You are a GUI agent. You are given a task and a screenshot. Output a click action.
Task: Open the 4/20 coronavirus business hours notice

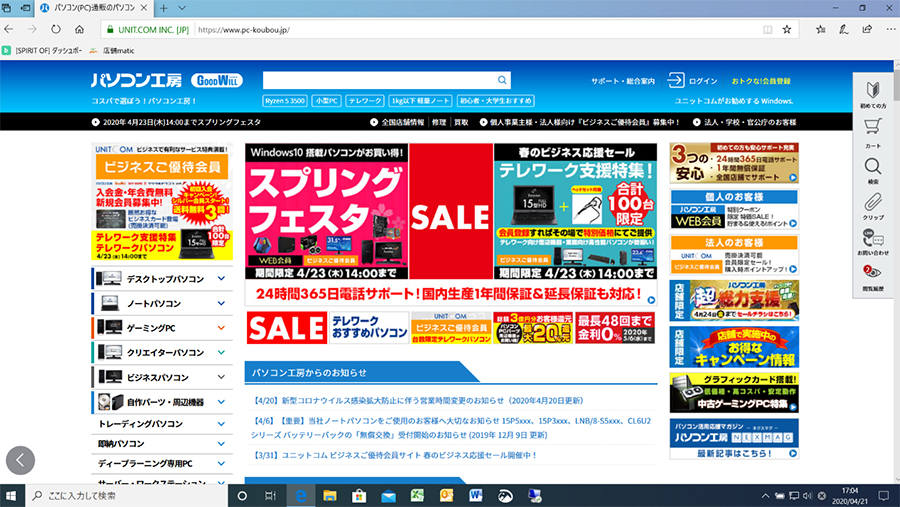pyautogui.click(x=418, y=400)
